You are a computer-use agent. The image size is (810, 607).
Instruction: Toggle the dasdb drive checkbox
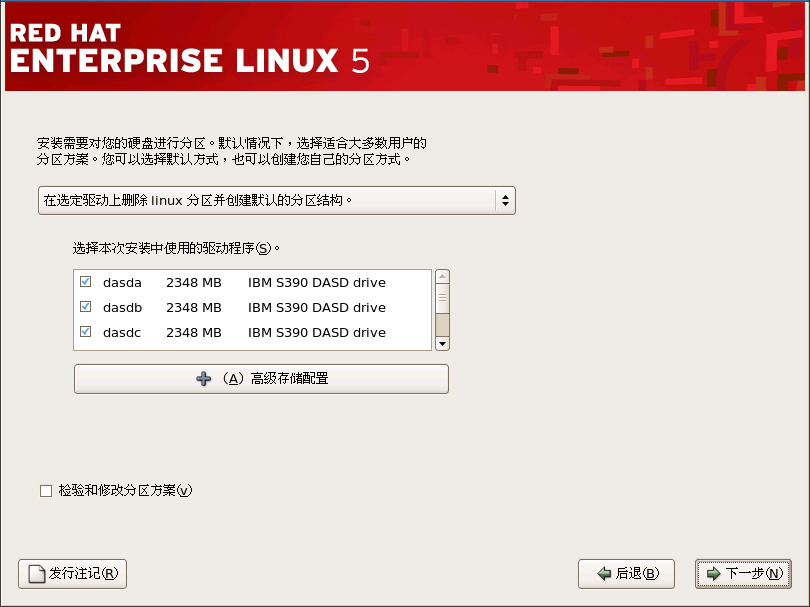85,307
